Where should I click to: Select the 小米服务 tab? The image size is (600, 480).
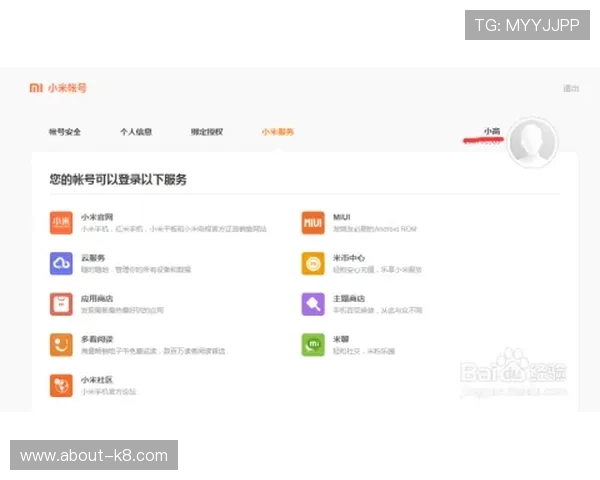pyautogui.click(x=278, y=132)
